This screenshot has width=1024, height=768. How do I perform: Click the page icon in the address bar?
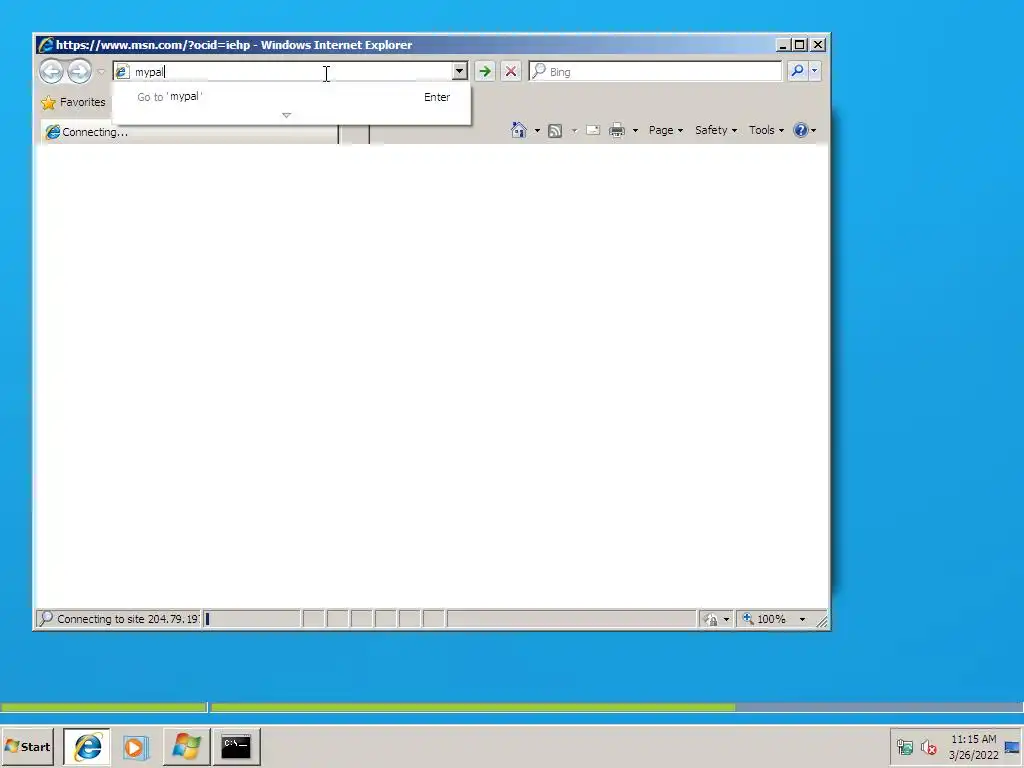point(122,72)
